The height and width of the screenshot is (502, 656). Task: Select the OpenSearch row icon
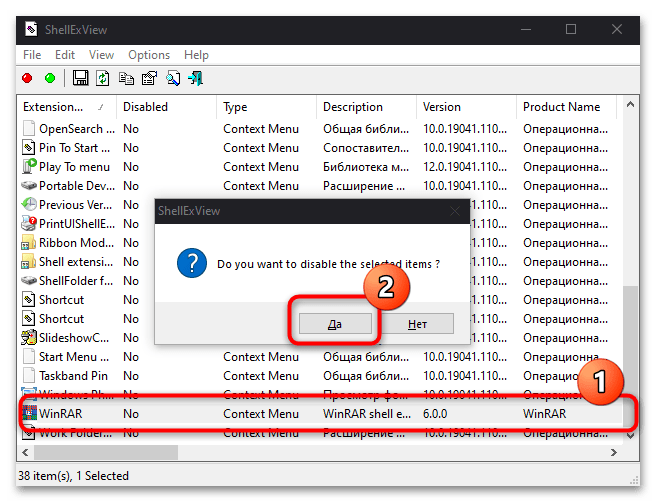pyautogui.click(x=28, y=128)
